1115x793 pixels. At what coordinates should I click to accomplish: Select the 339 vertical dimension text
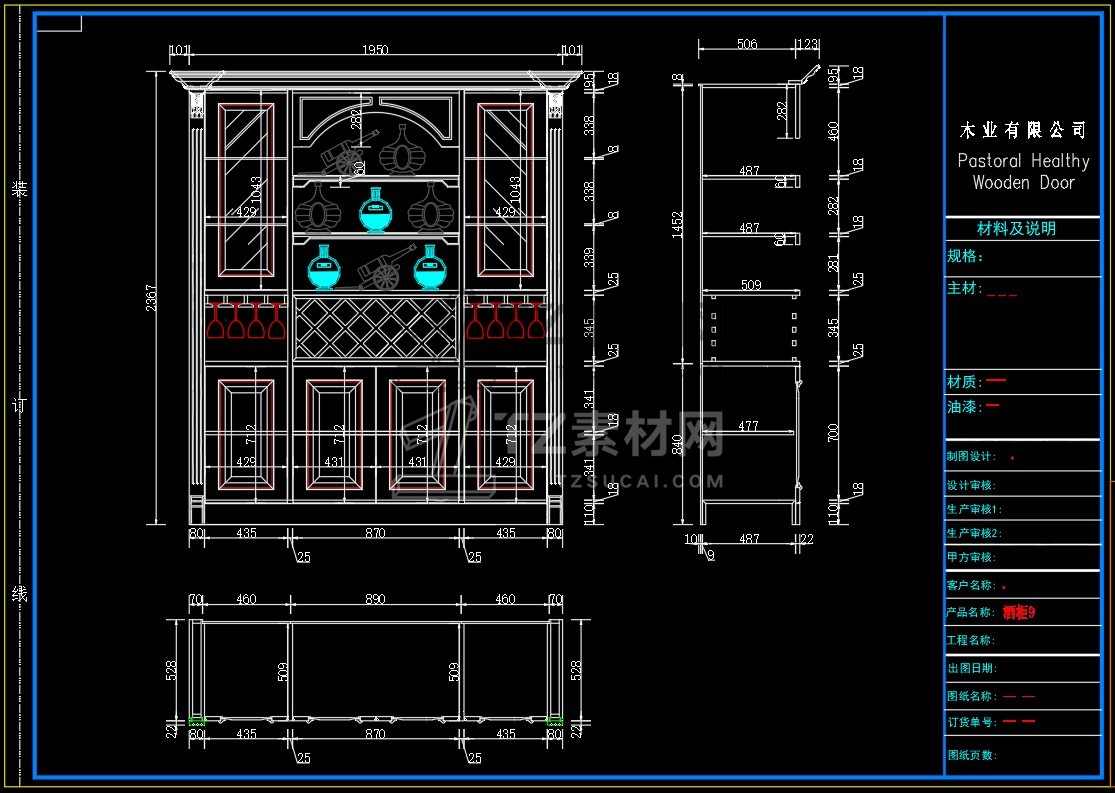point(589,257)
